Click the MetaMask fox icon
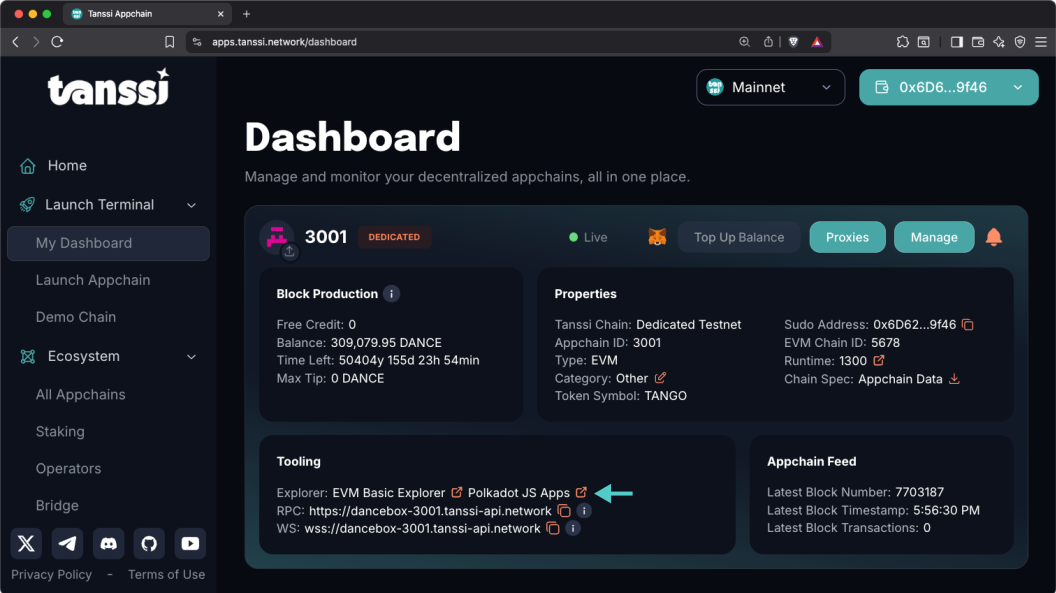 [657, 237]
